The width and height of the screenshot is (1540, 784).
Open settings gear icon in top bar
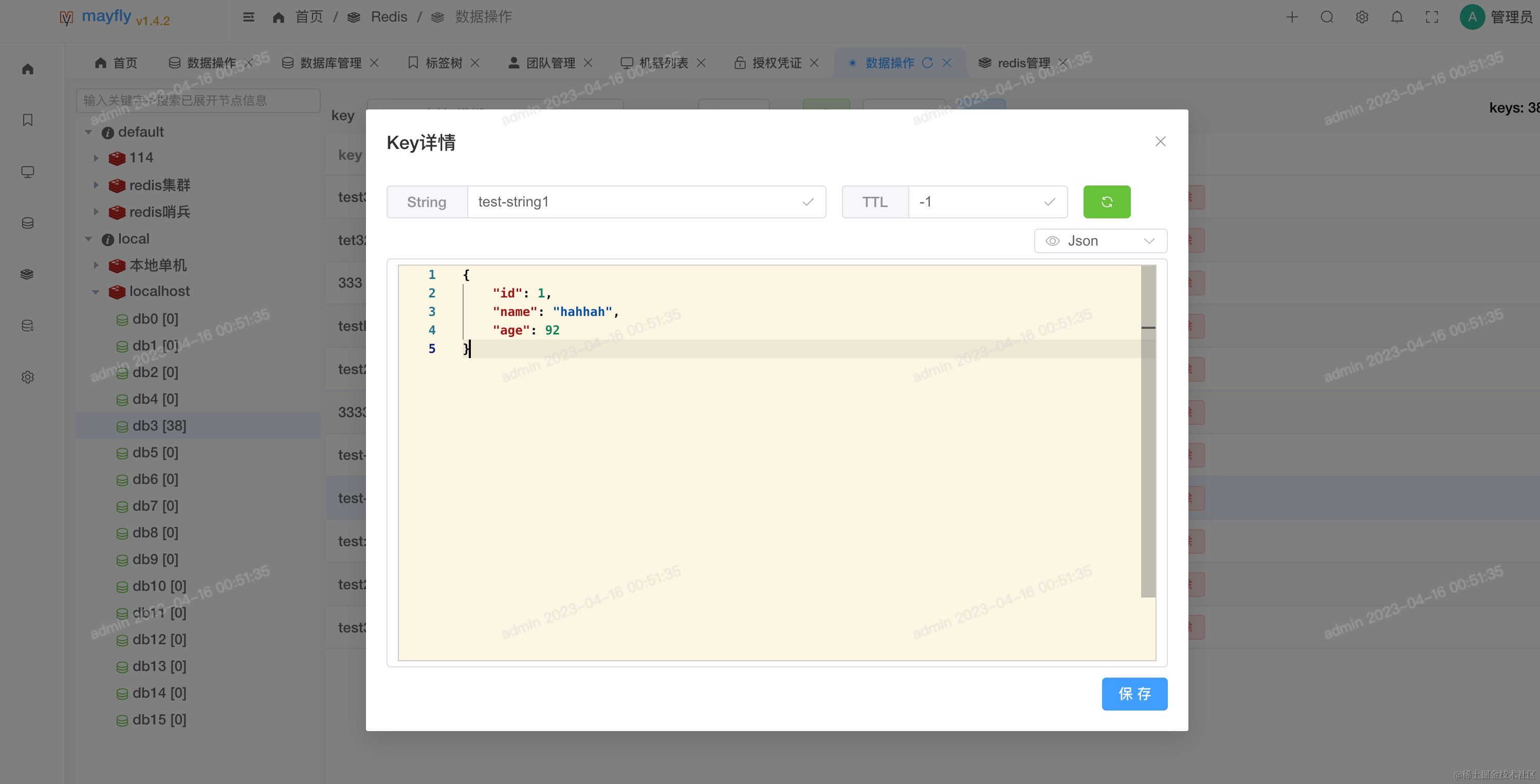pos(1362,17)
